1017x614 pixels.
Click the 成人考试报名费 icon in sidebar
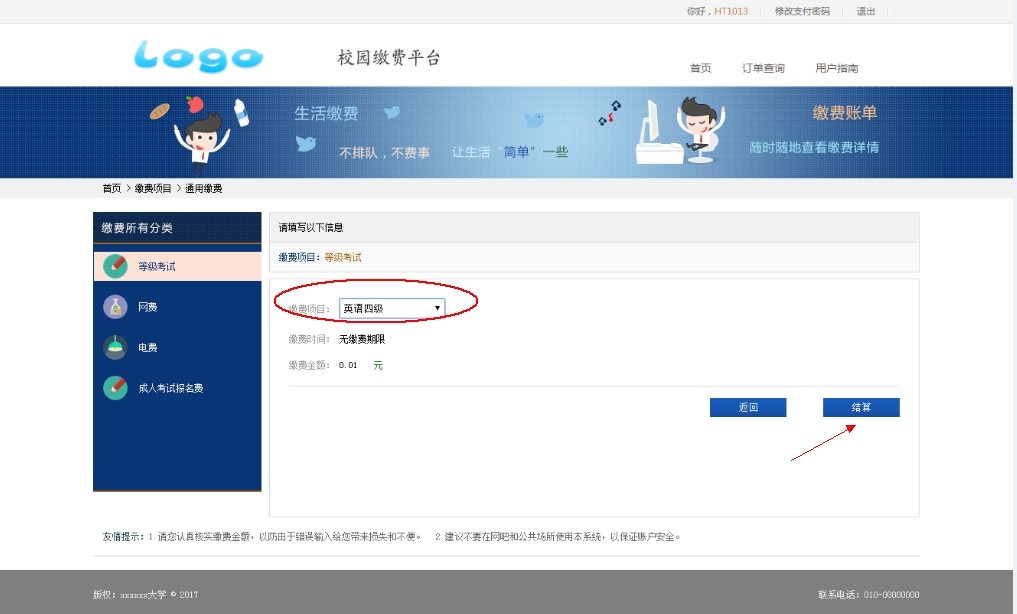115,388
